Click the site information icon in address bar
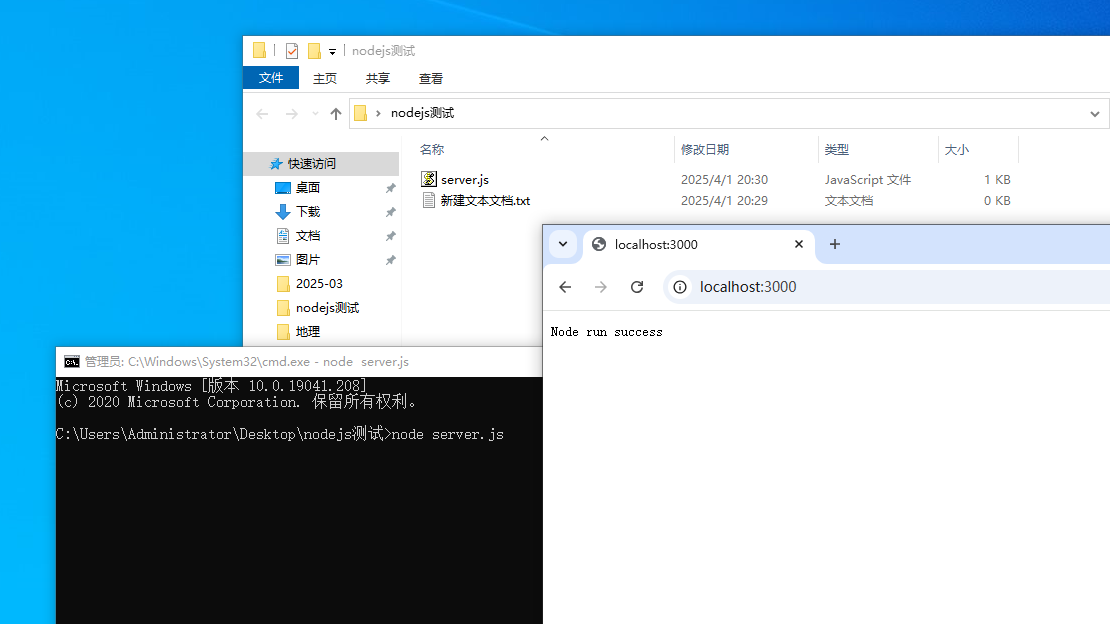The width and height of the screenshot is (1110, 624). [x=680, y=287]
